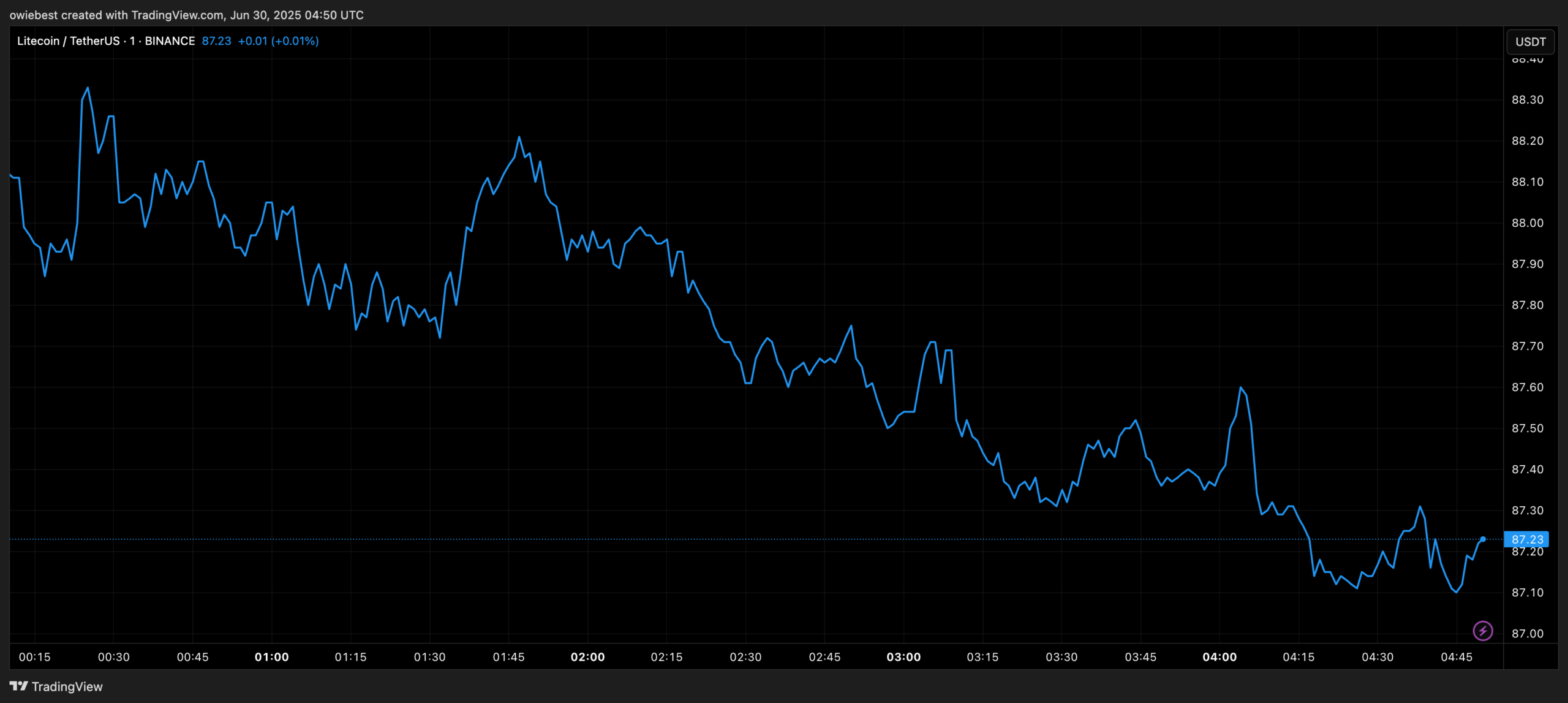Image resolution: width=1568 pixels, height=703 pixels.
Task: Click the 87.40 price axis label
Action: click(1528, 469)
